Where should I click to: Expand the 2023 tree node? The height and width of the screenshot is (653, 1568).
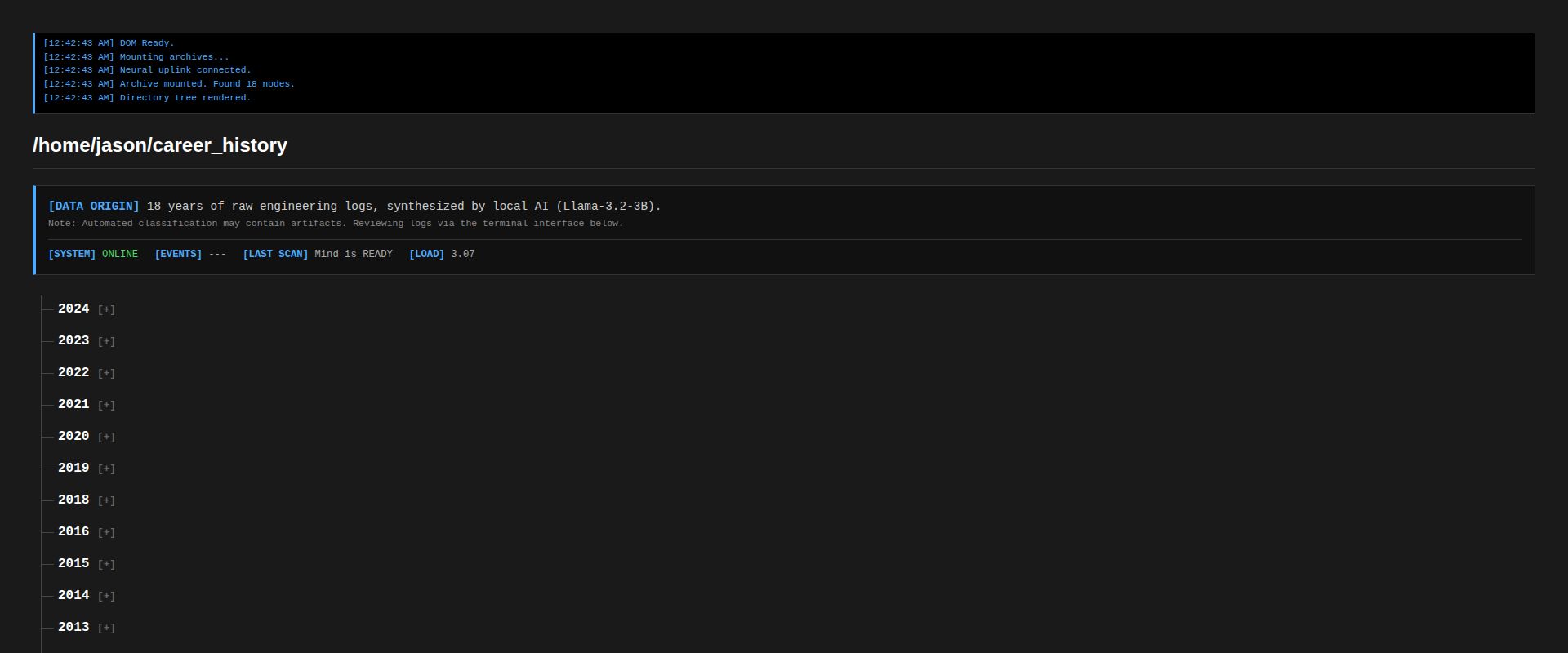[x=73, y=340]
